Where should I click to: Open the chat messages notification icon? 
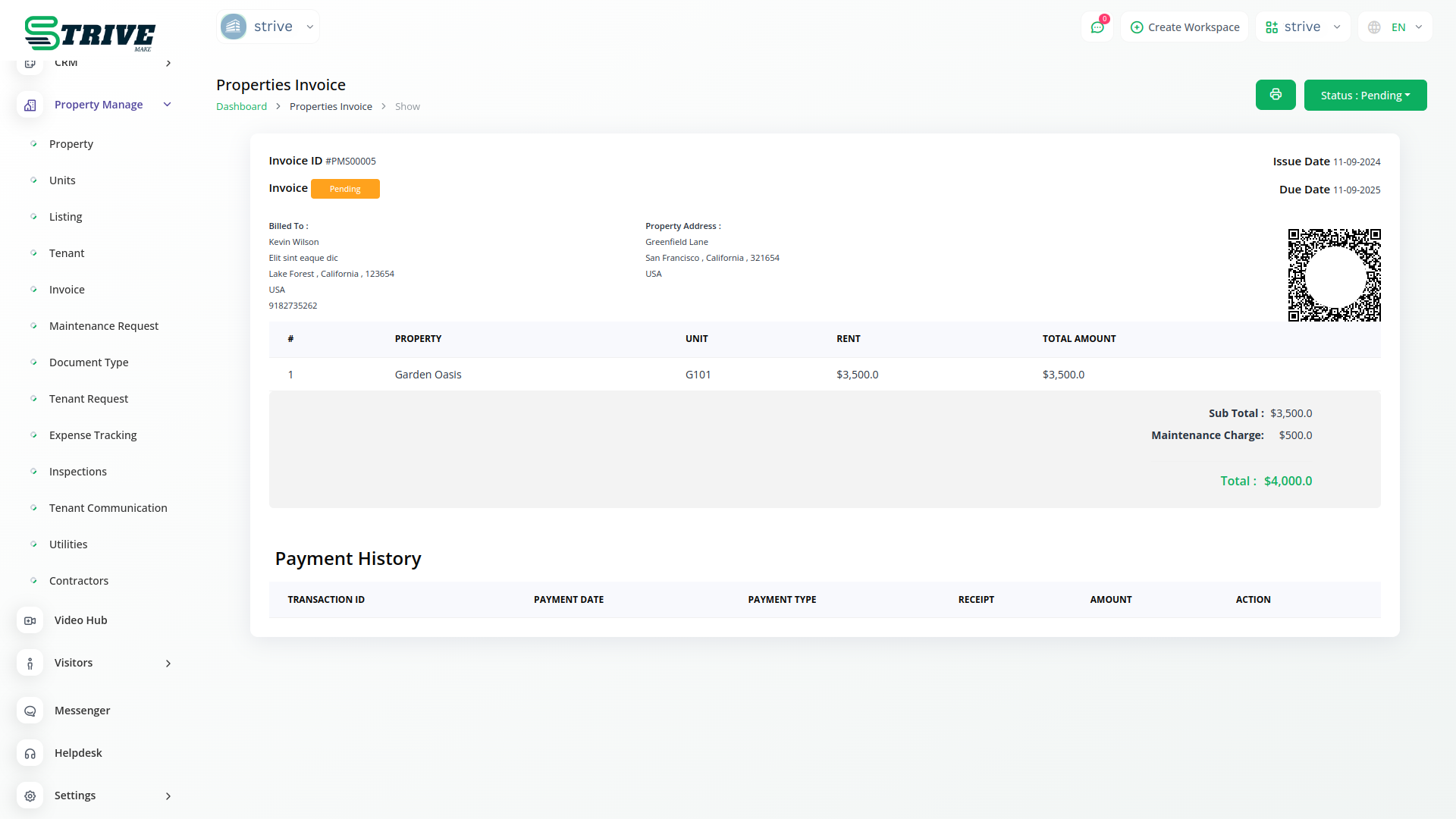[x=1097, y=27]
